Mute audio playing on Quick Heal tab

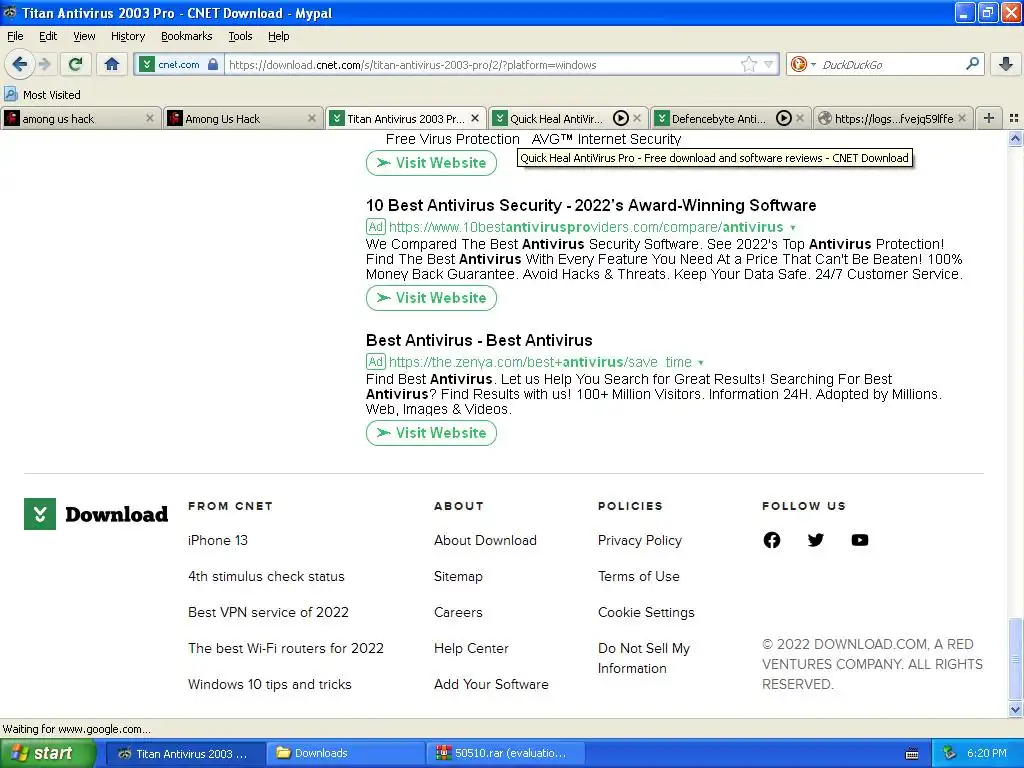click(x=620, y=118)
